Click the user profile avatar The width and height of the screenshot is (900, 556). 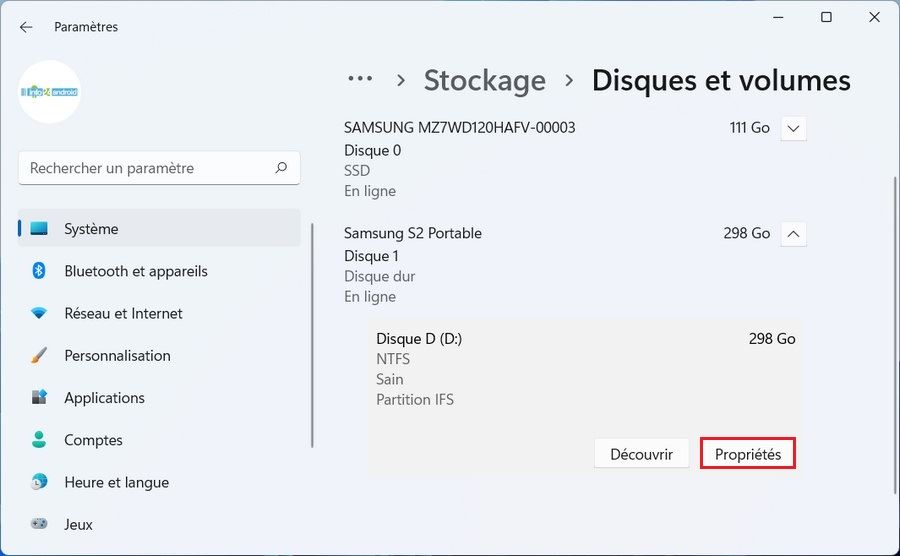[50, 92]
